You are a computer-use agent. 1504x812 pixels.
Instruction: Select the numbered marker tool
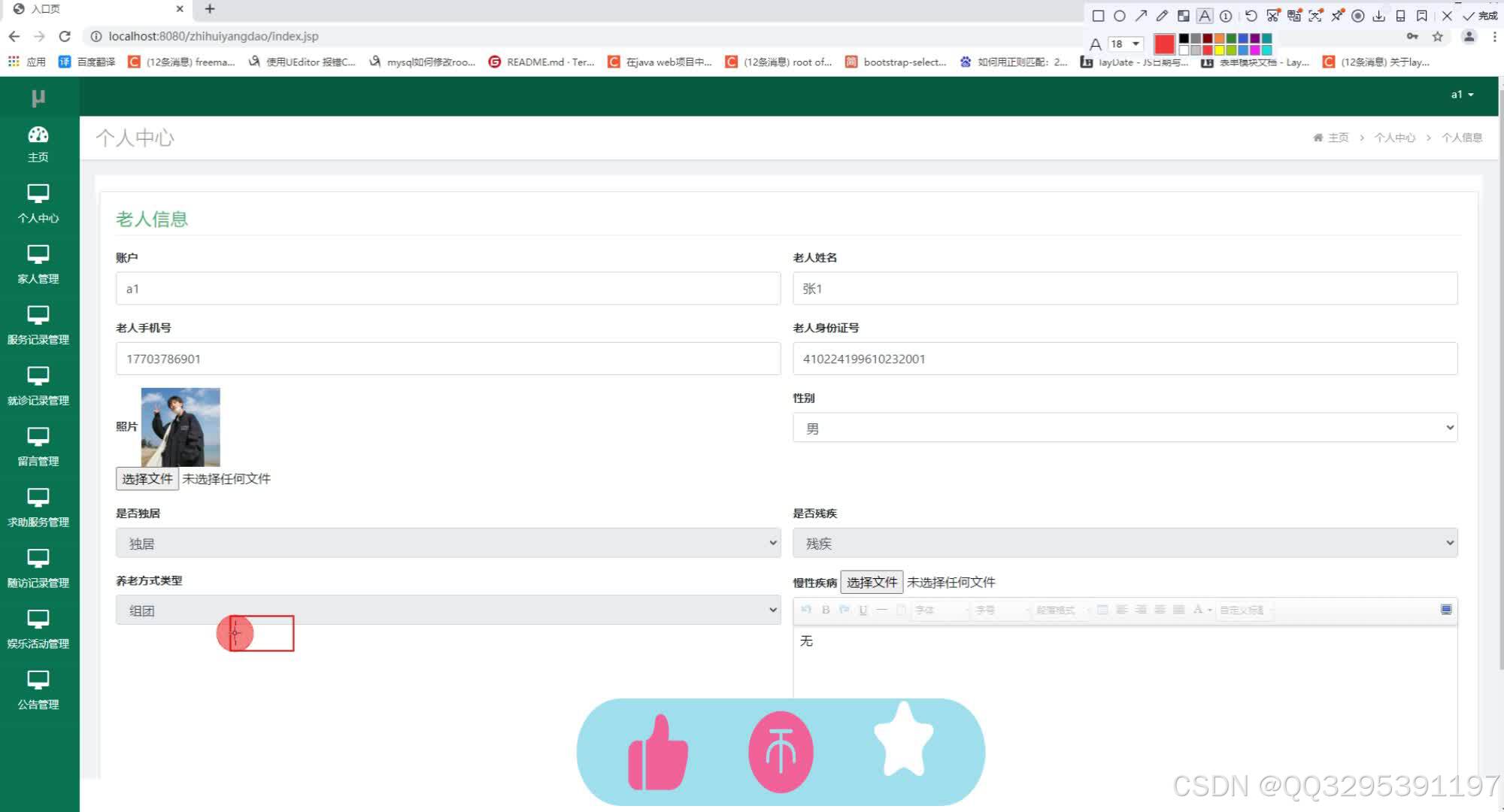pyautogui.click(x=1226, y=16)
